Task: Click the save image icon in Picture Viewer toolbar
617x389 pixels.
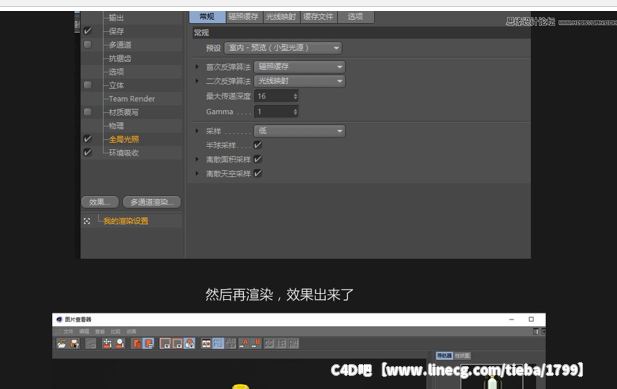Action: [x=74, y=344]
